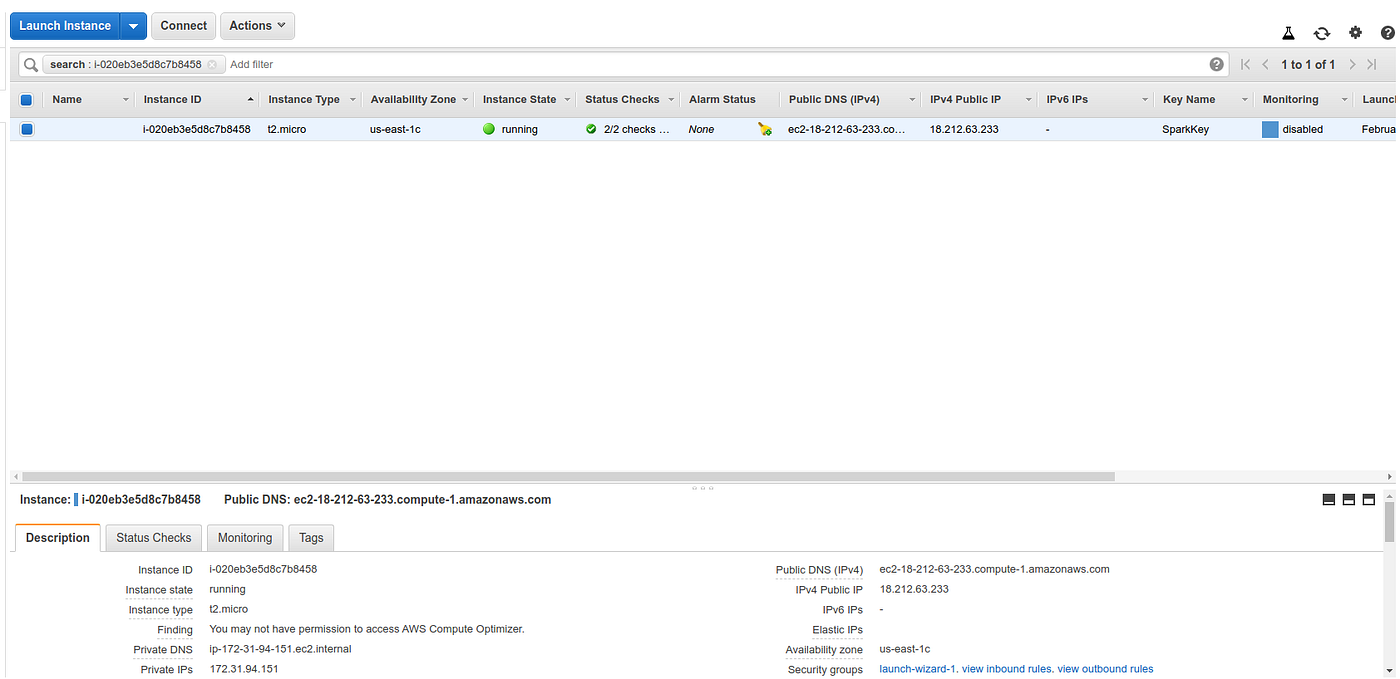Click Add filter in the search bar
The image size is (1400, 679).
point(251,64)
